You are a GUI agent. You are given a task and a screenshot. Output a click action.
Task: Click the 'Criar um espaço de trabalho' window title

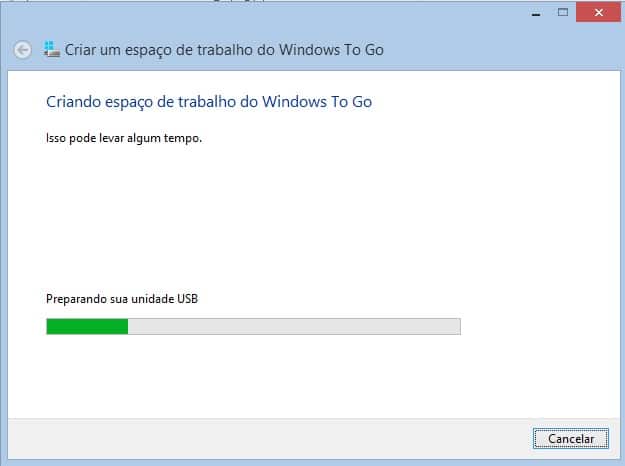click(224, 50)
